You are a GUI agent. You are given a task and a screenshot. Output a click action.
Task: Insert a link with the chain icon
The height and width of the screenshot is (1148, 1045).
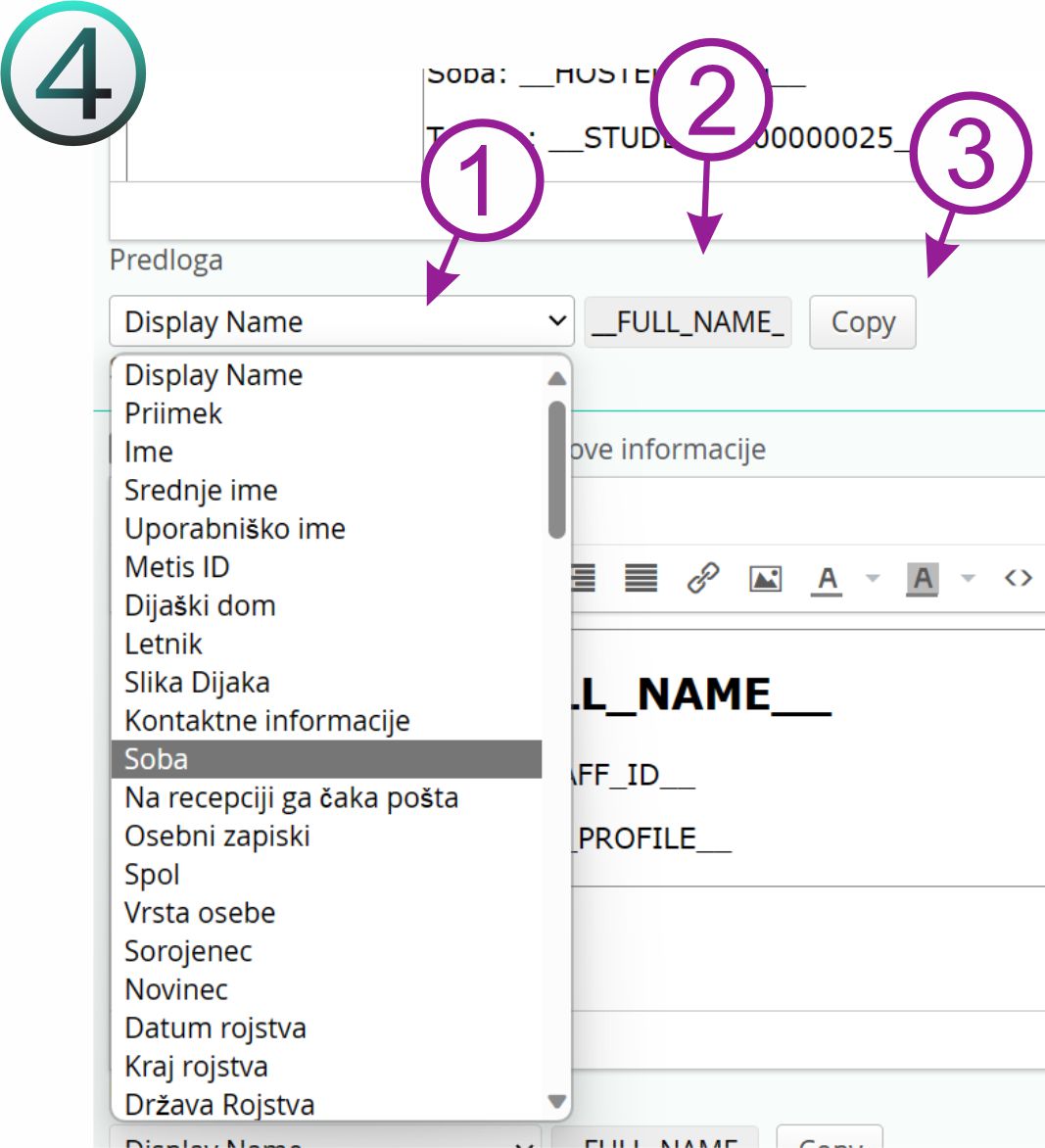tap(702, 578)
